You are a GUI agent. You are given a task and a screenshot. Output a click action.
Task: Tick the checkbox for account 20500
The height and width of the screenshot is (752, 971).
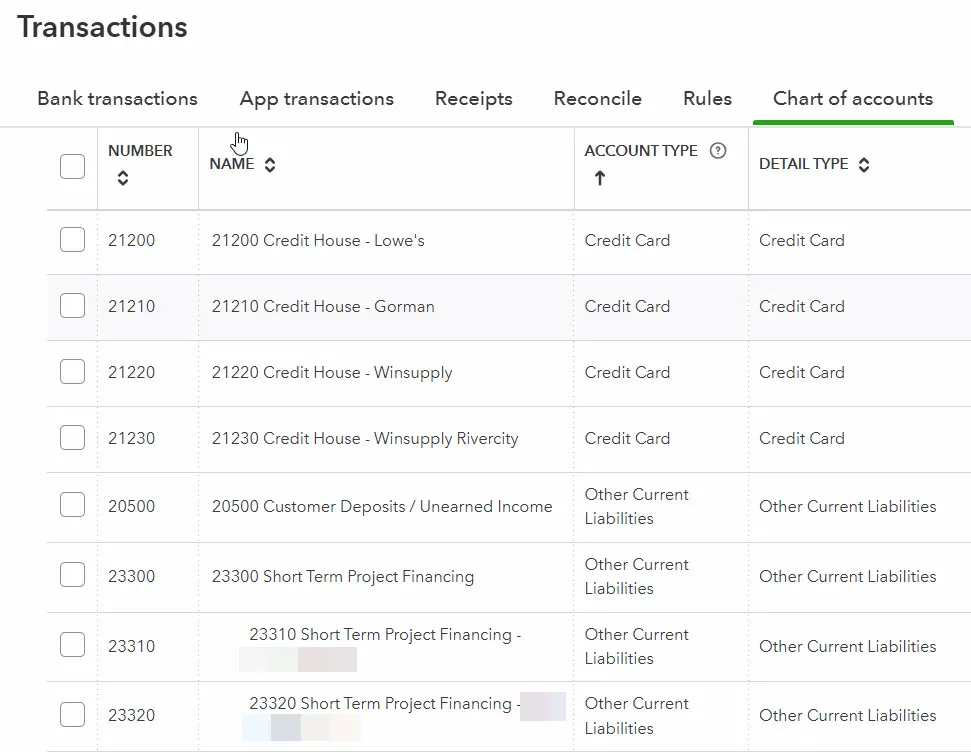coord(73,506)
